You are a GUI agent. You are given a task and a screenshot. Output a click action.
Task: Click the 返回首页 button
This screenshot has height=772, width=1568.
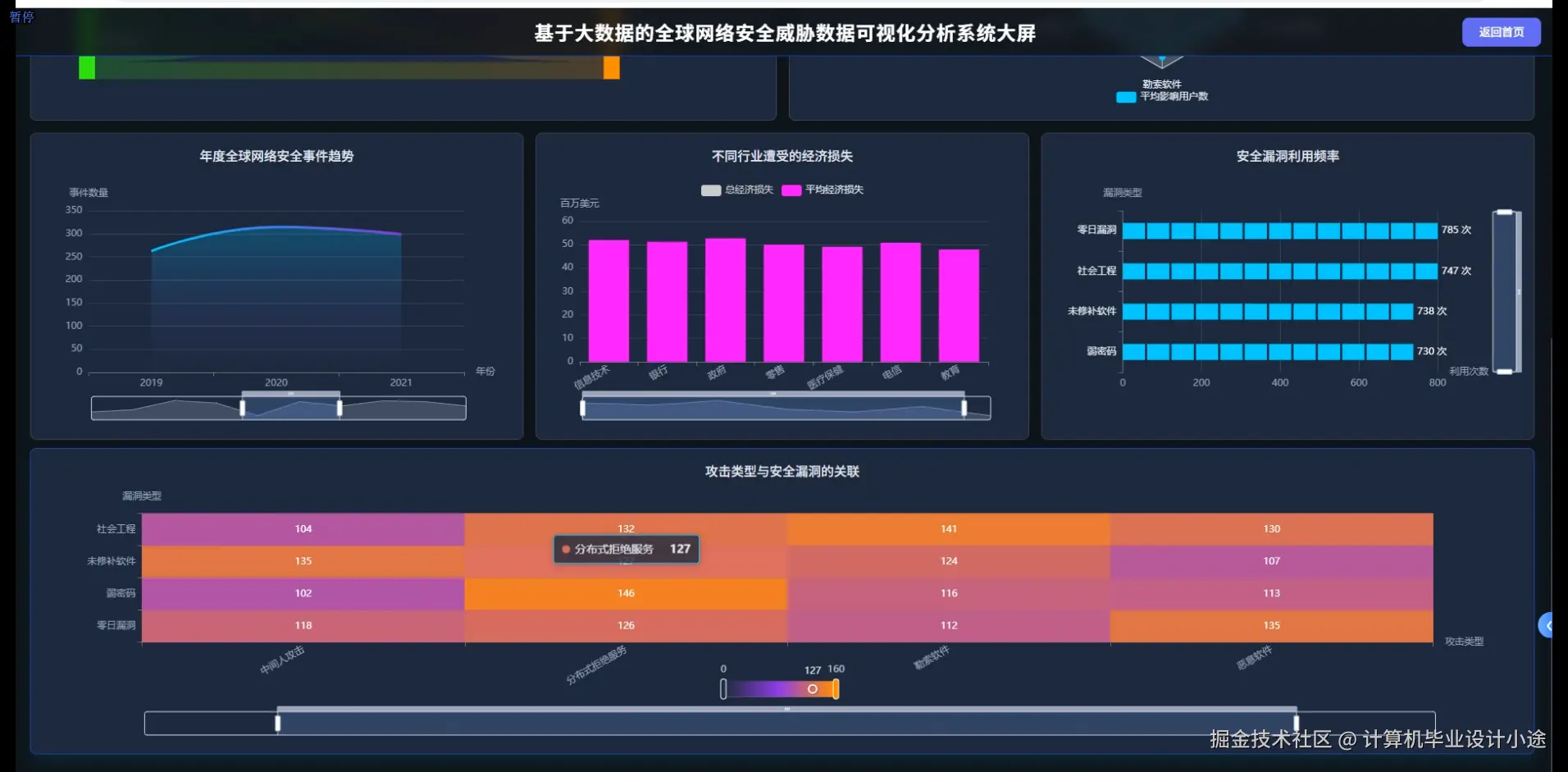(1502, 32)
